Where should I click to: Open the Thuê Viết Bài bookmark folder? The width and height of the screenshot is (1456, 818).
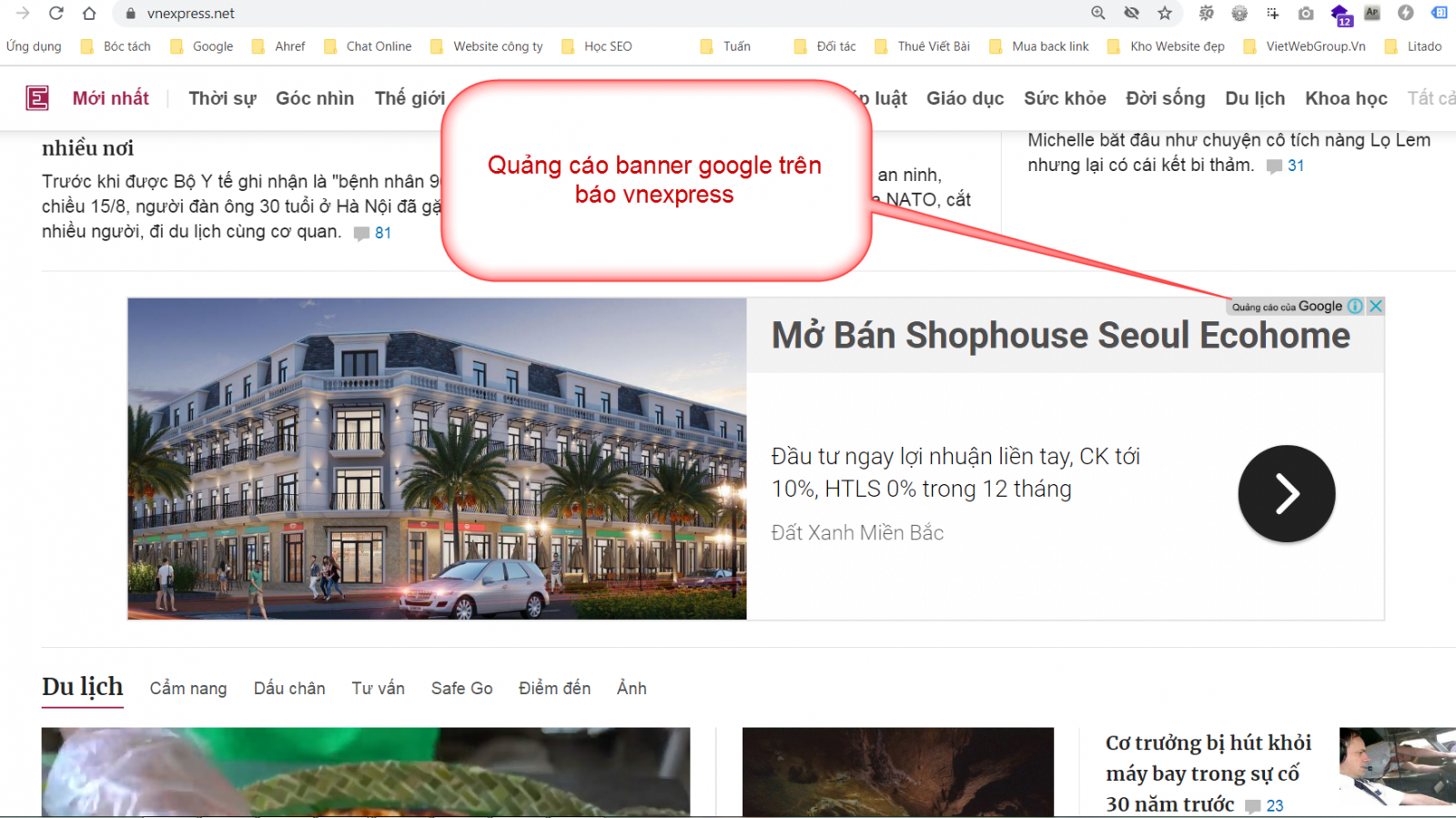click(923, 46)
